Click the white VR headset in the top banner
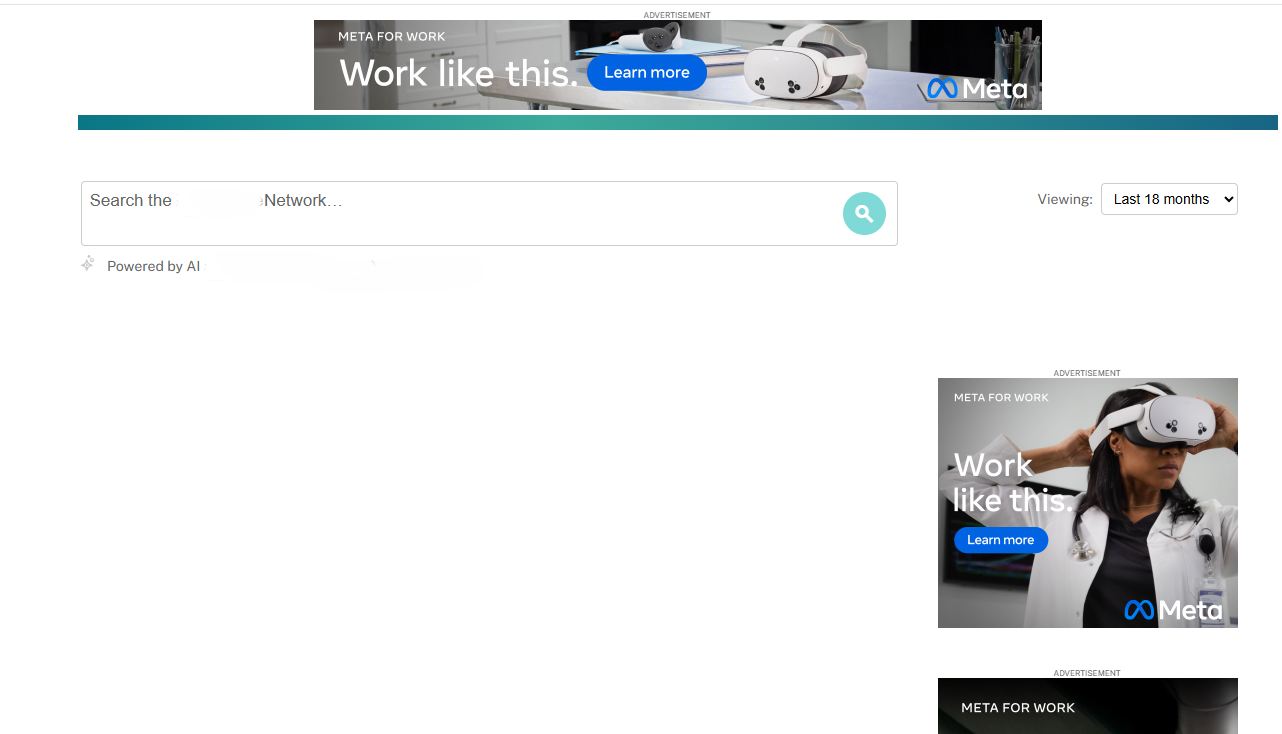 tap(807, 63)
